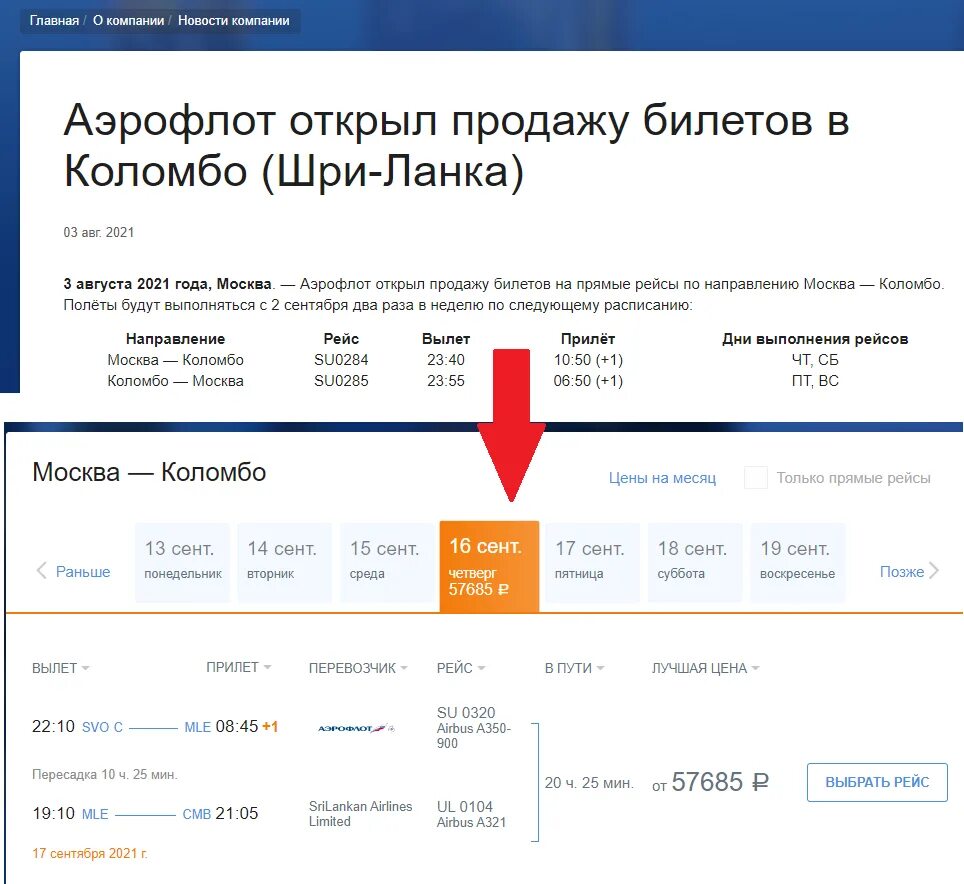Select the 18 сент. суббота date tab
964x884 pixels.
695,562
